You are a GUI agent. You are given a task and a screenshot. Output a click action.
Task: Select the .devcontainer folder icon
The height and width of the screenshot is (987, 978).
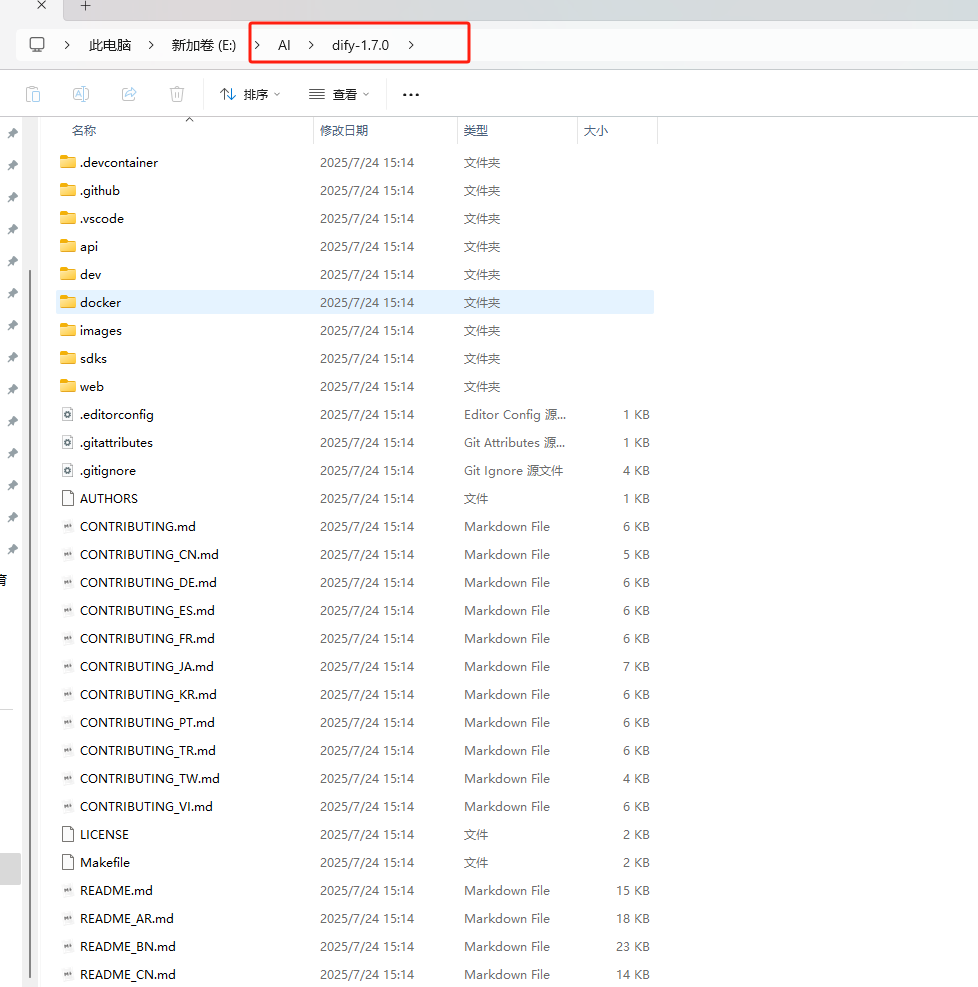point(68,162)
